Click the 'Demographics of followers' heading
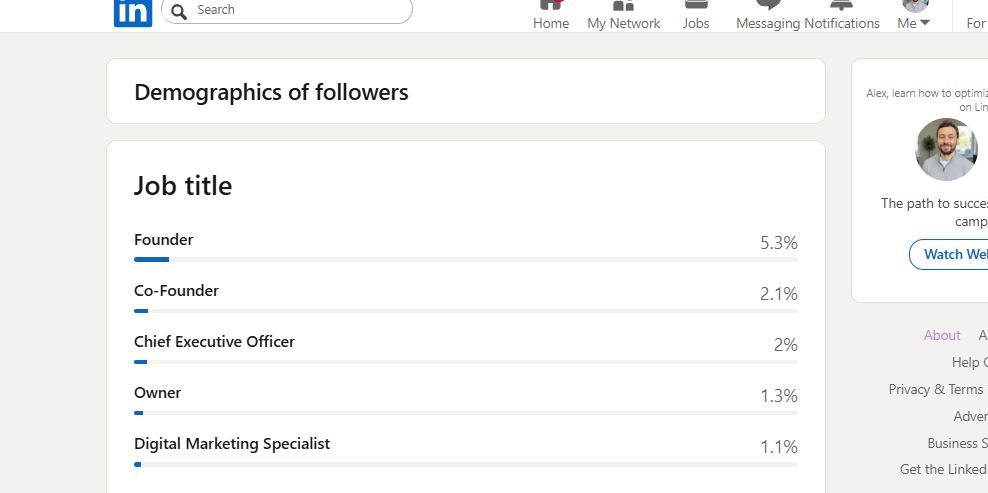 pyautogui.click(x=272, y=92)
